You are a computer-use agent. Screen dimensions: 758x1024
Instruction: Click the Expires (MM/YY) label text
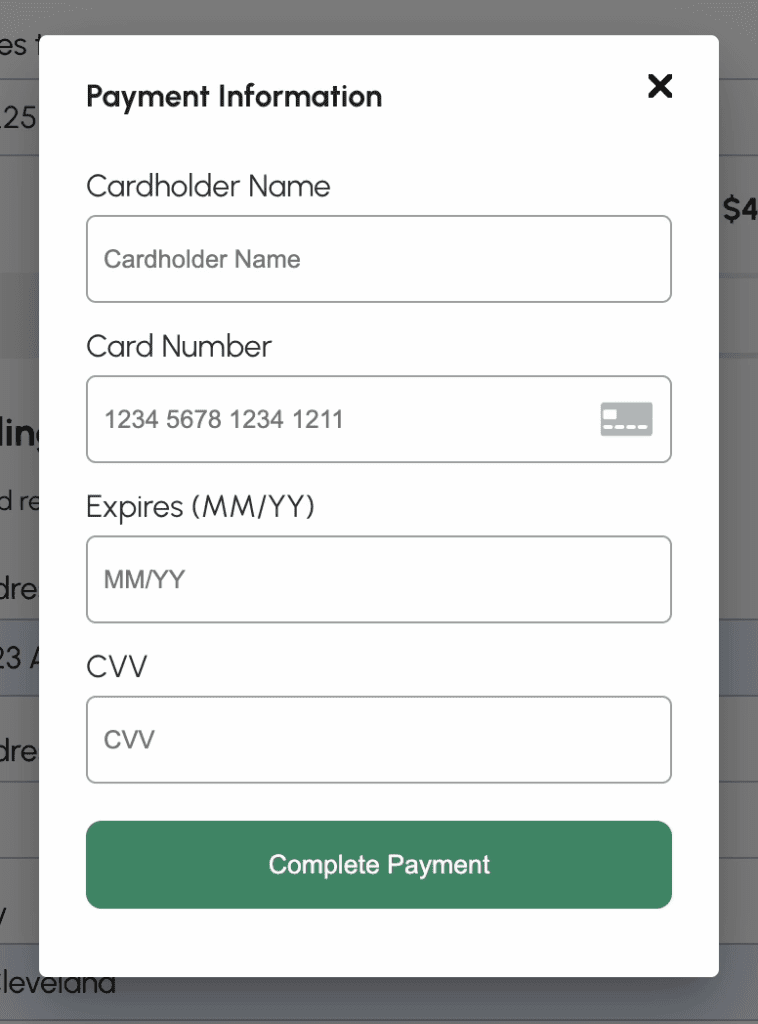tap(200, 507)
